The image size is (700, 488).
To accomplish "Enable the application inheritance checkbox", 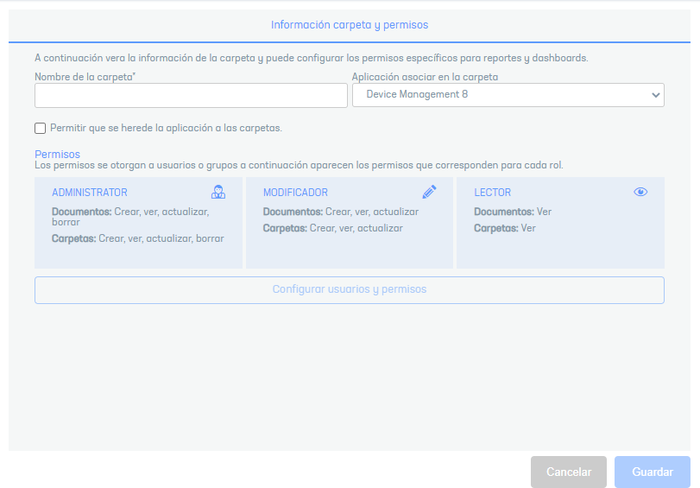I will pos(40,128).
